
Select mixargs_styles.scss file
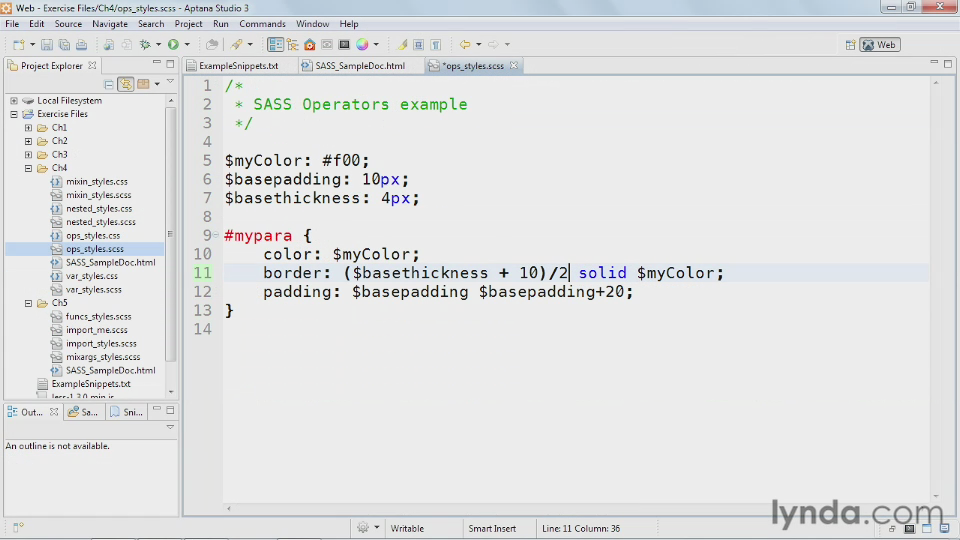[x=103, y=357]
